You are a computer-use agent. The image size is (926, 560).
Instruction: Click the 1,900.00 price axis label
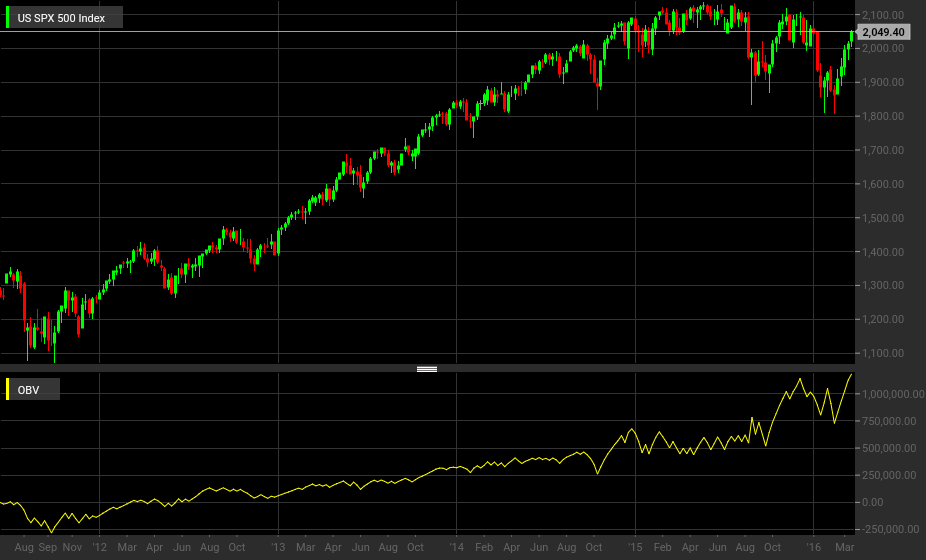coord(883,82)
